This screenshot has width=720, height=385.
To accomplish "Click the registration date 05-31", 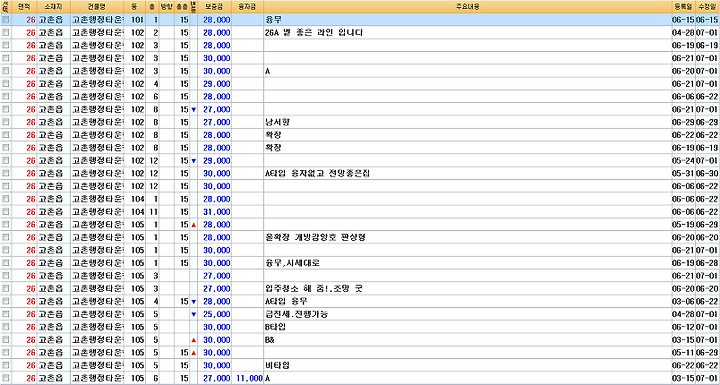I will pos(683,174).
